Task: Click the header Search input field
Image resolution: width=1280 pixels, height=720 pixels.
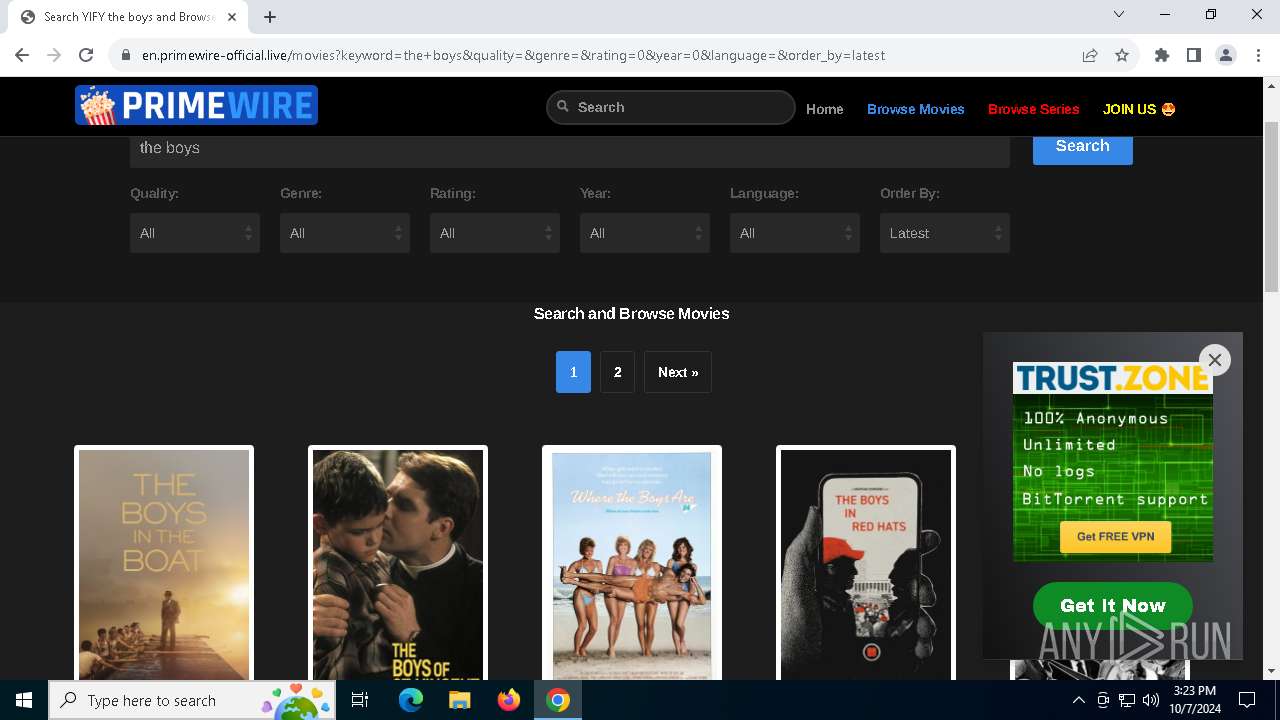Action: 671,107
